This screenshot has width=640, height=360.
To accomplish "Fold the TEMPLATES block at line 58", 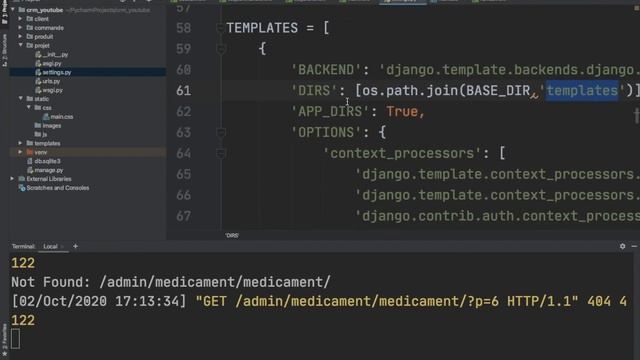I will 221,28.
